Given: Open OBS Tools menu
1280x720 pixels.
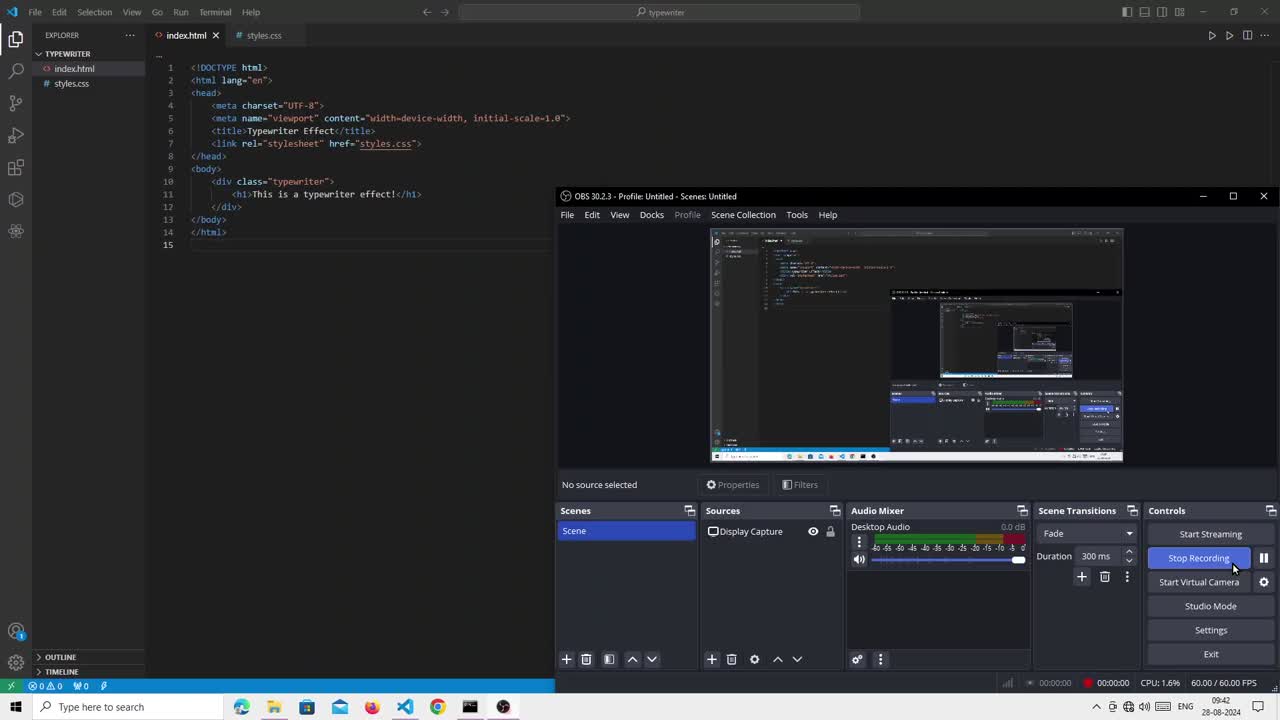Looking at the screenshot, I should 797,215.
